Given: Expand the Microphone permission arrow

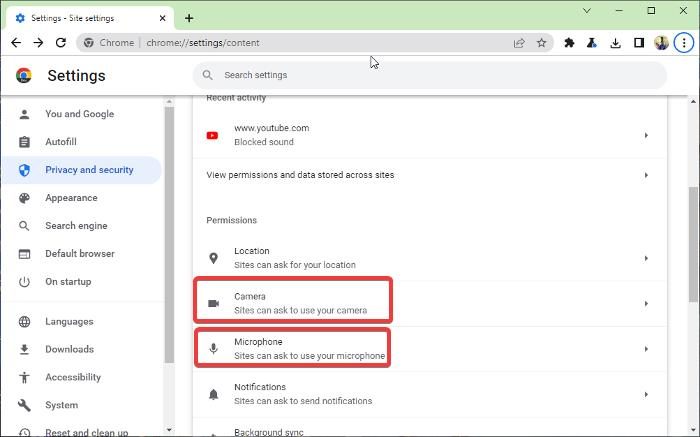Looking at the screenshot, I should coord(646,349).
